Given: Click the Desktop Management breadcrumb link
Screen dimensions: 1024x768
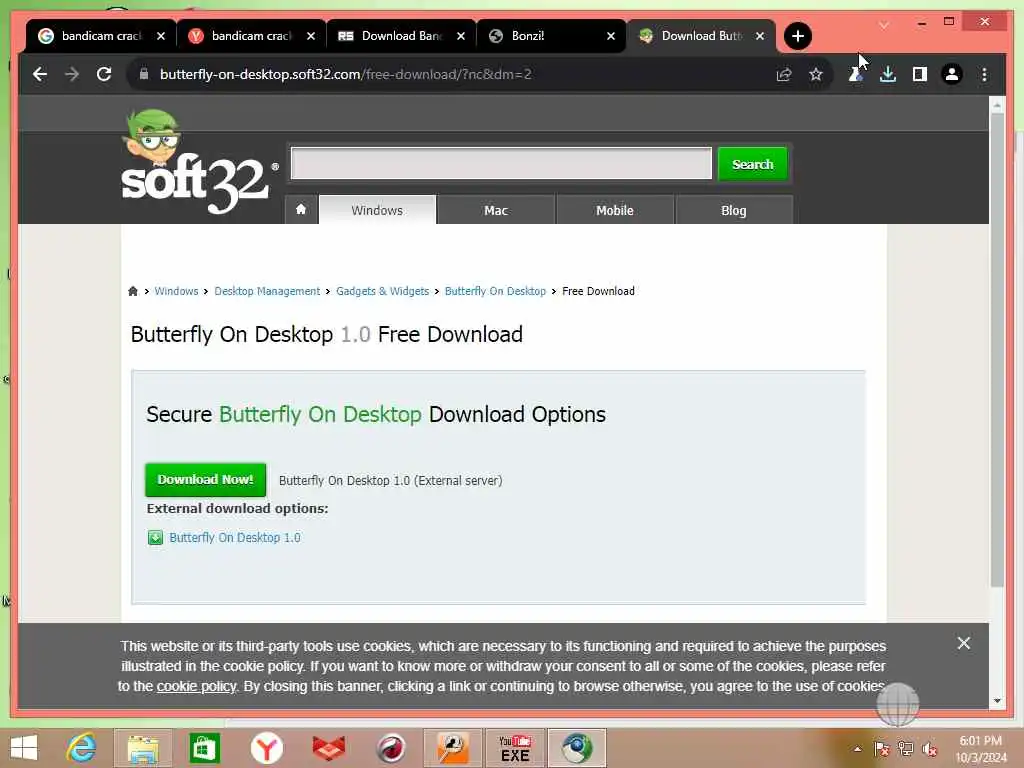Looking at the screenshot, I should click(267, 291).
